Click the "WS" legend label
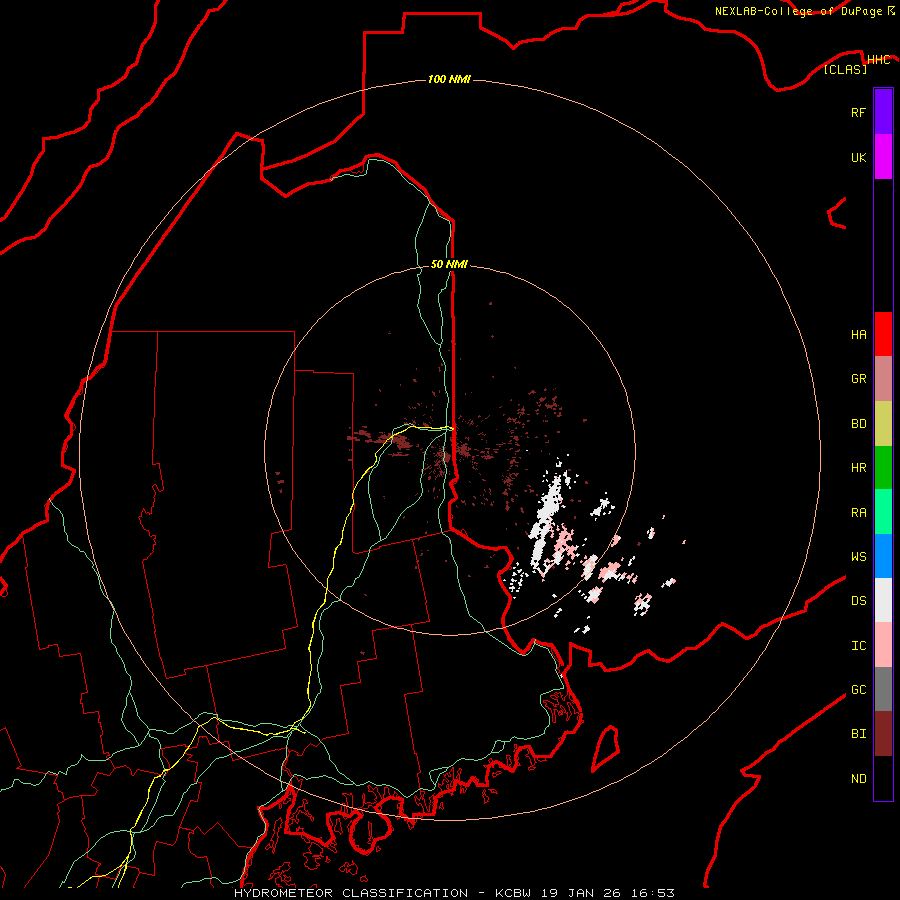 tap(858, 557)
